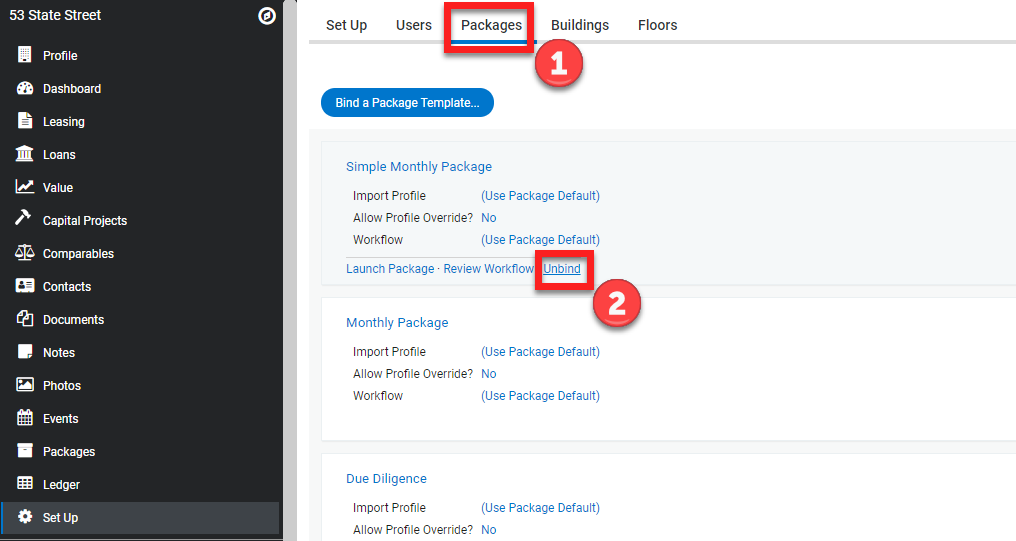
Task: Open the Photos image icon
Action: click(25, 384)
